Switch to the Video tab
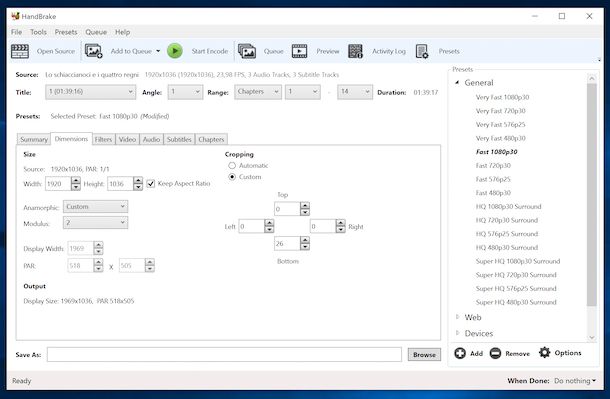 [127, 139]
